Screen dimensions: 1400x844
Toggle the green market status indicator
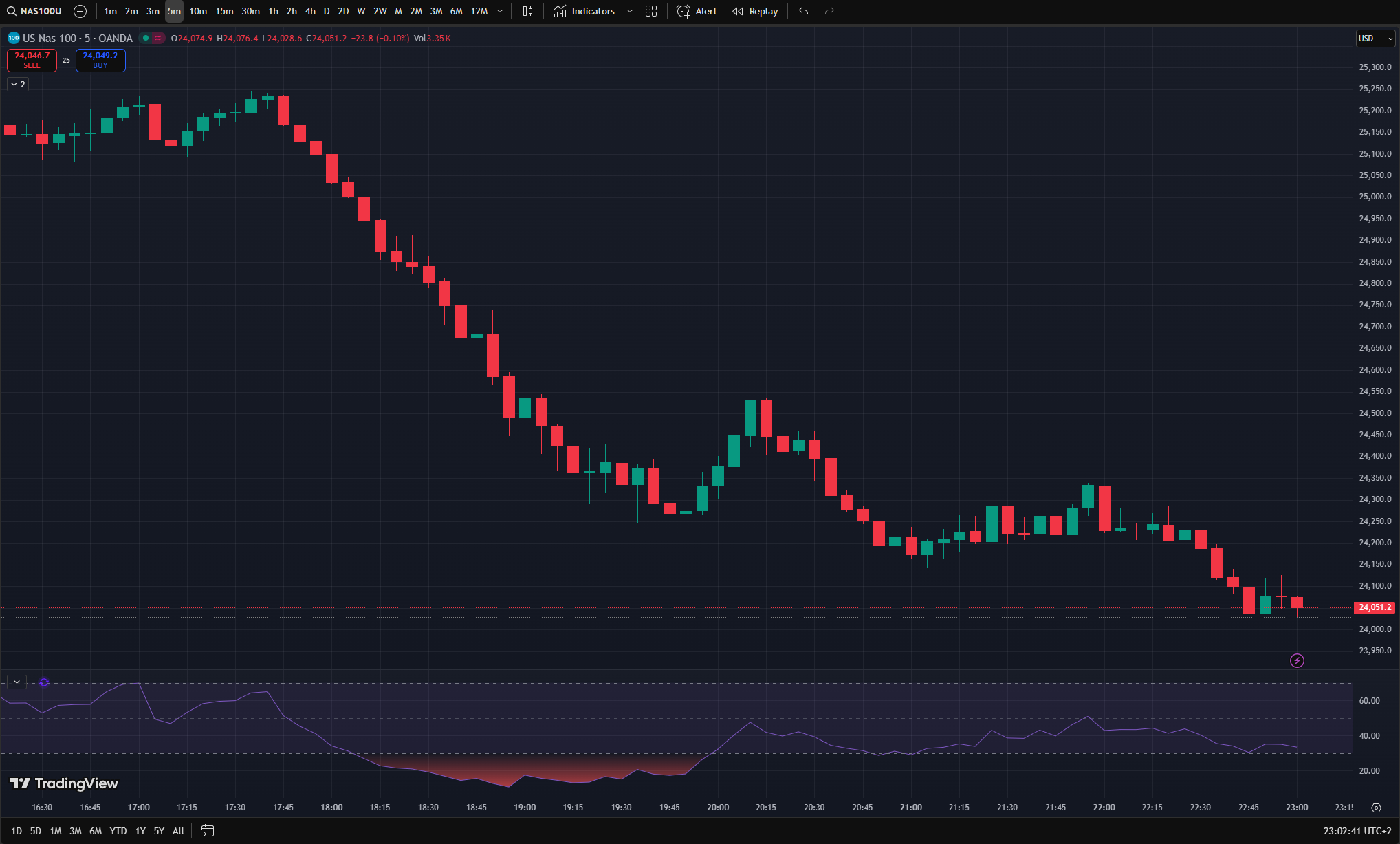point(146,38)
